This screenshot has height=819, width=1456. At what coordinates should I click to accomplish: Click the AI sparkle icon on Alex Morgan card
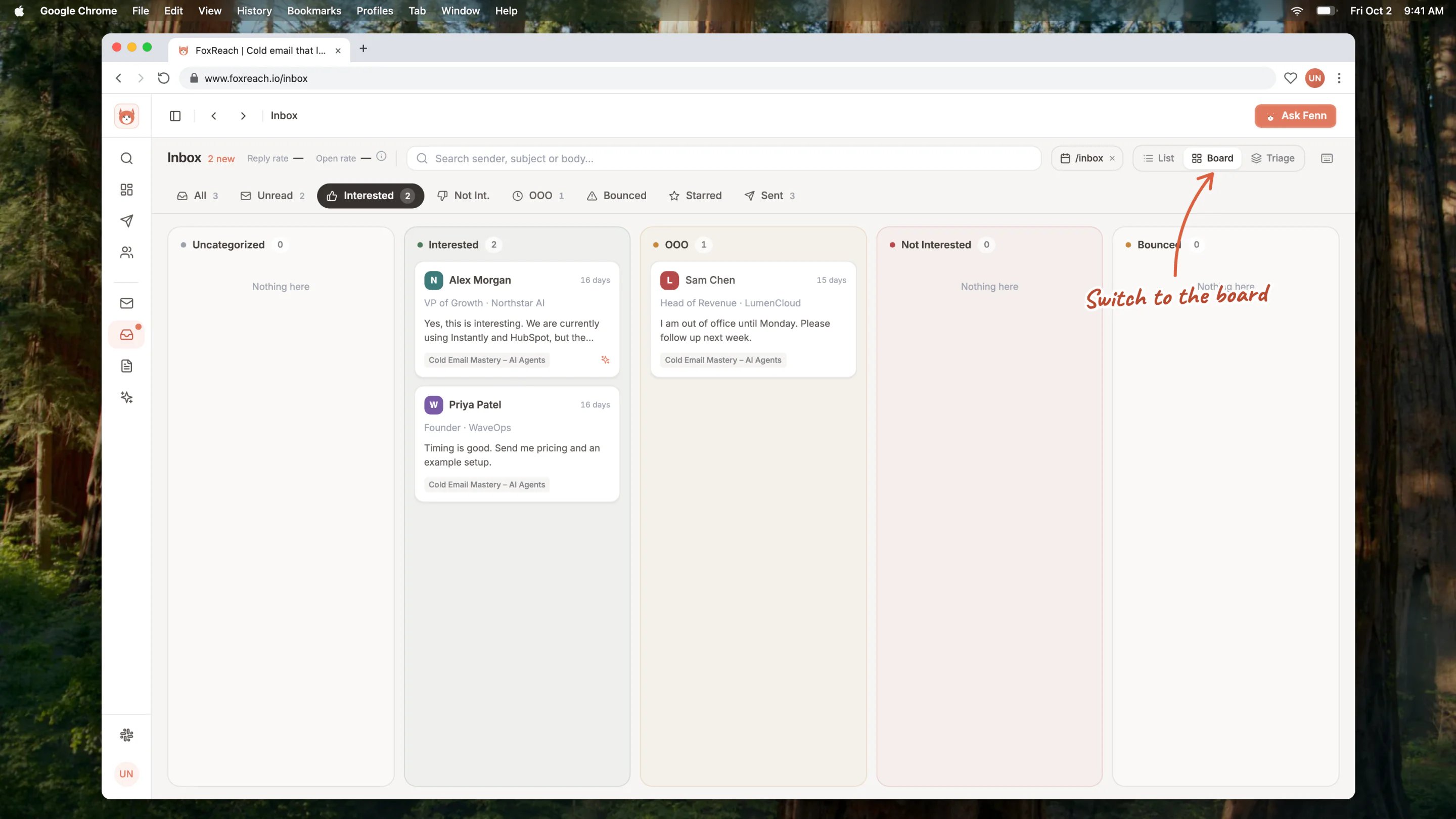click(605, 359)
